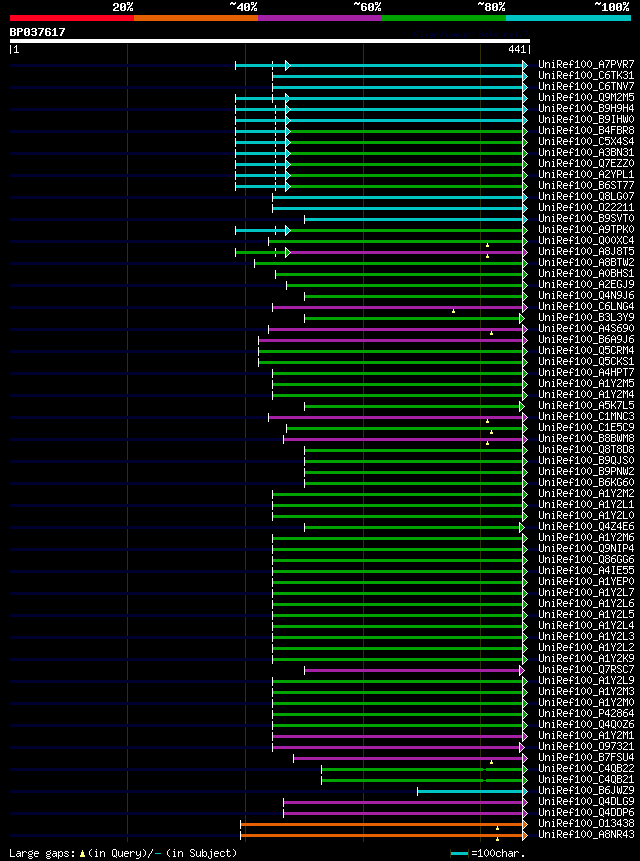Click the UniRef100_Q8T8D8 label
The image size is (640, 861).
(586, 449)
